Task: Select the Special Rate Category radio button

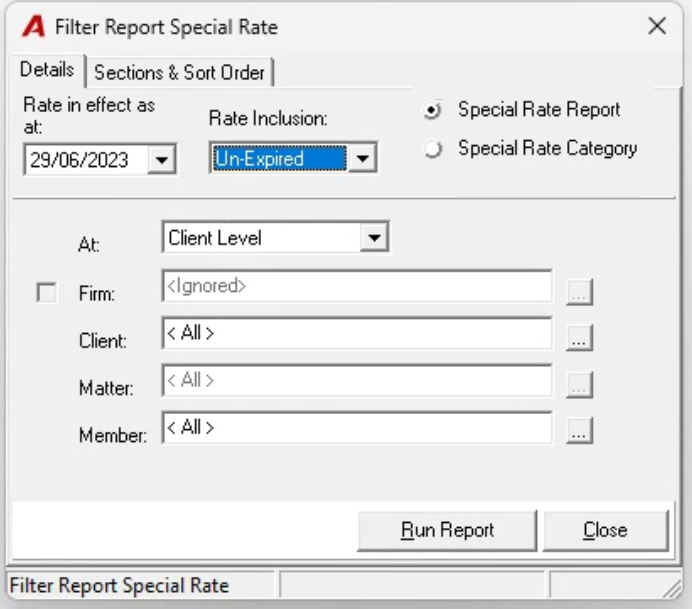Action: point(432,149)
